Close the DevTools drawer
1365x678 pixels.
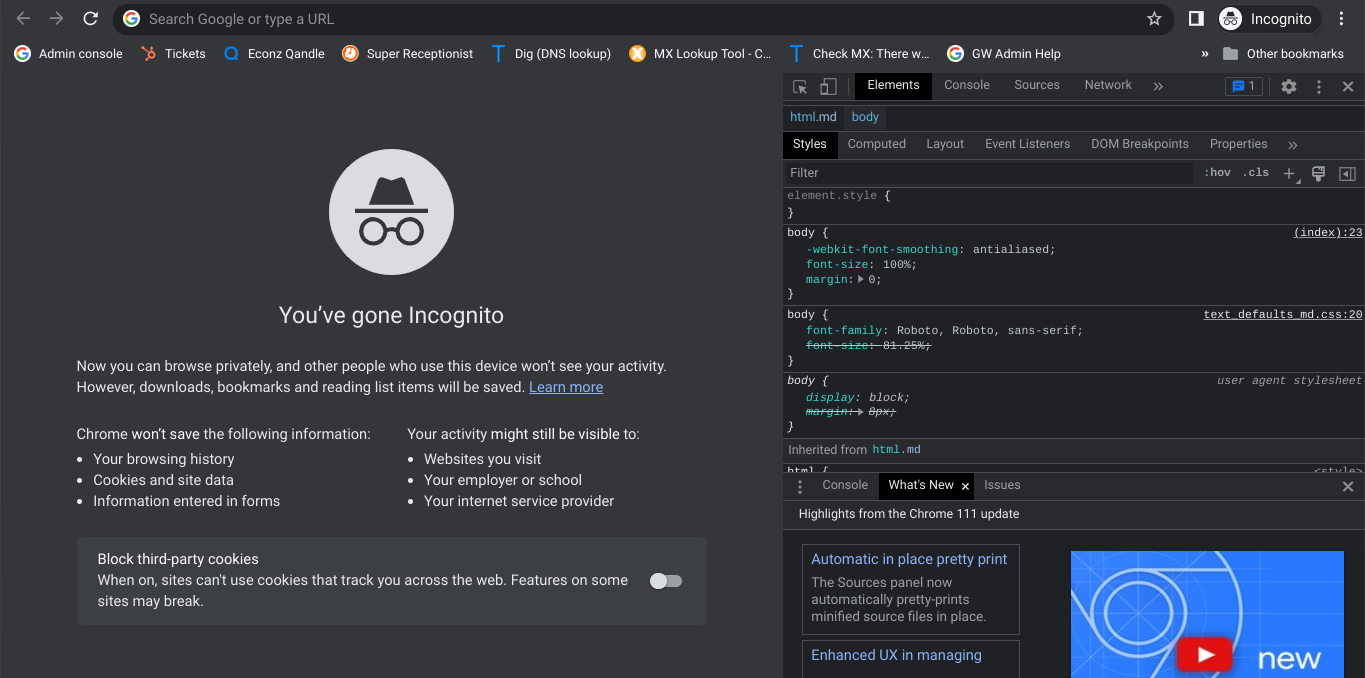1348,487
